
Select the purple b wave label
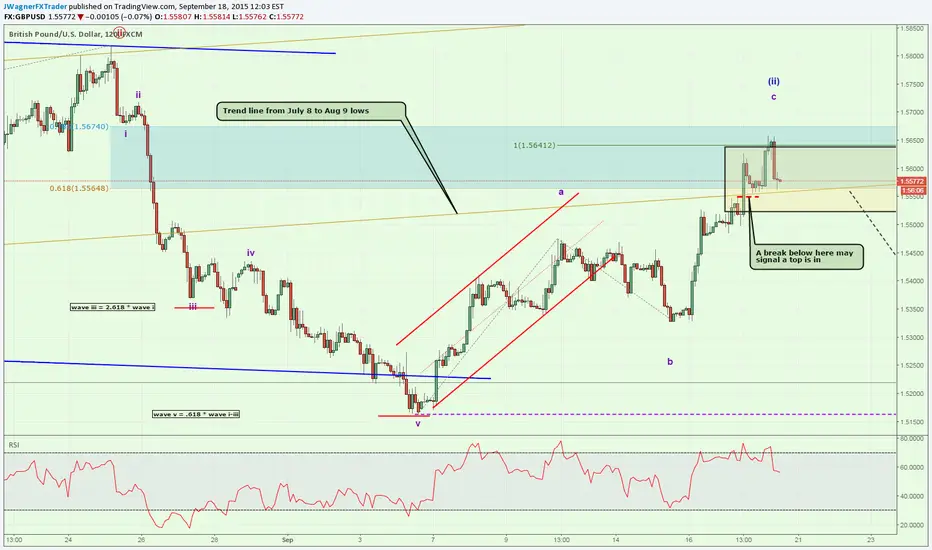point(670,362)
